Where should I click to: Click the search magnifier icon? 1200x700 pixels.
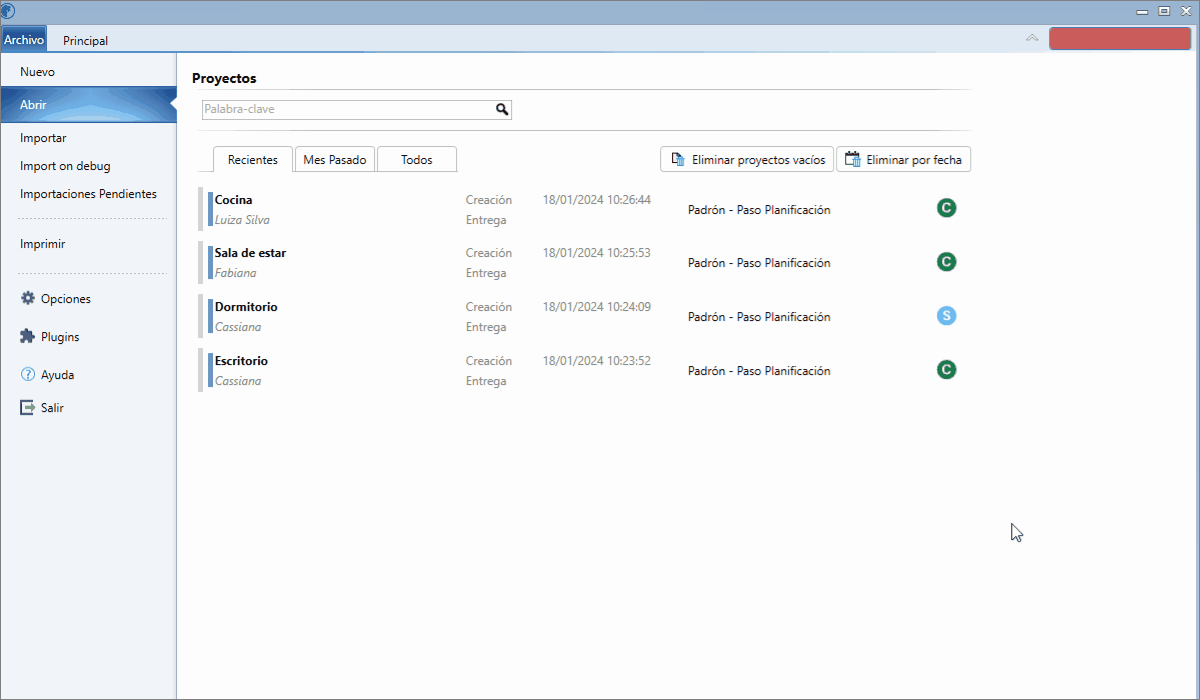point(502,110)
